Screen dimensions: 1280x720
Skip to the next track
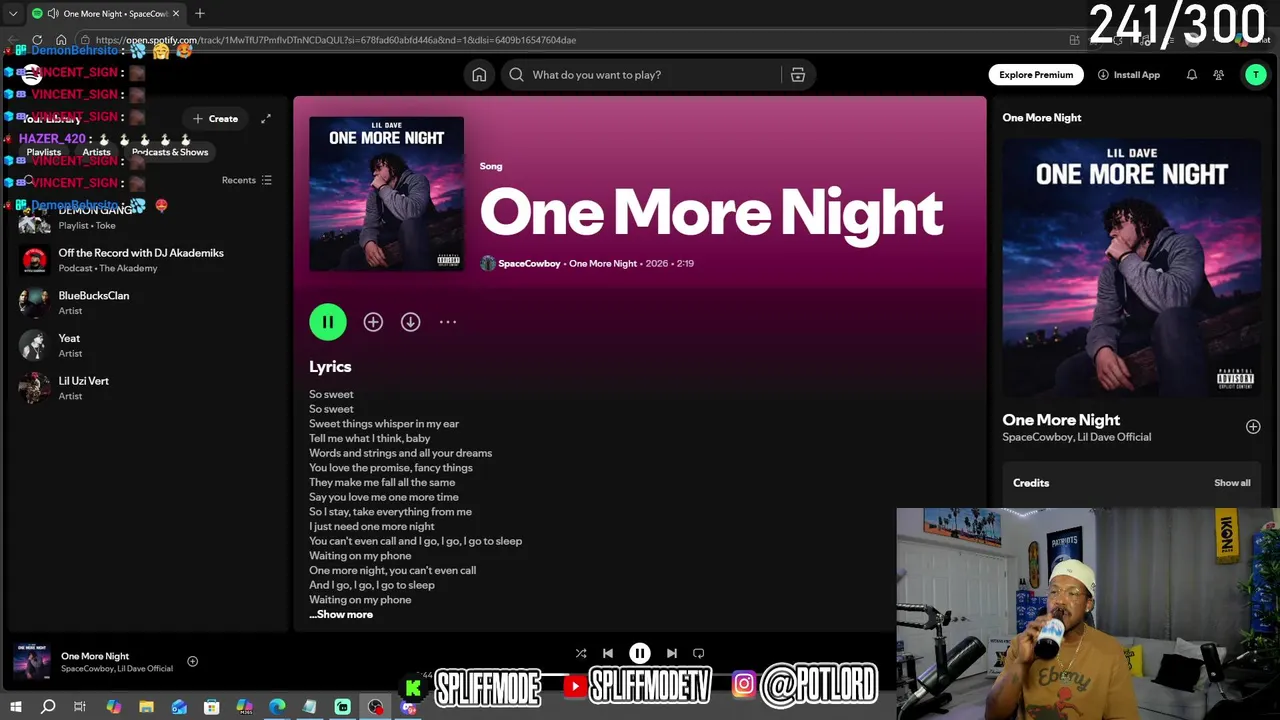(672, 653)
